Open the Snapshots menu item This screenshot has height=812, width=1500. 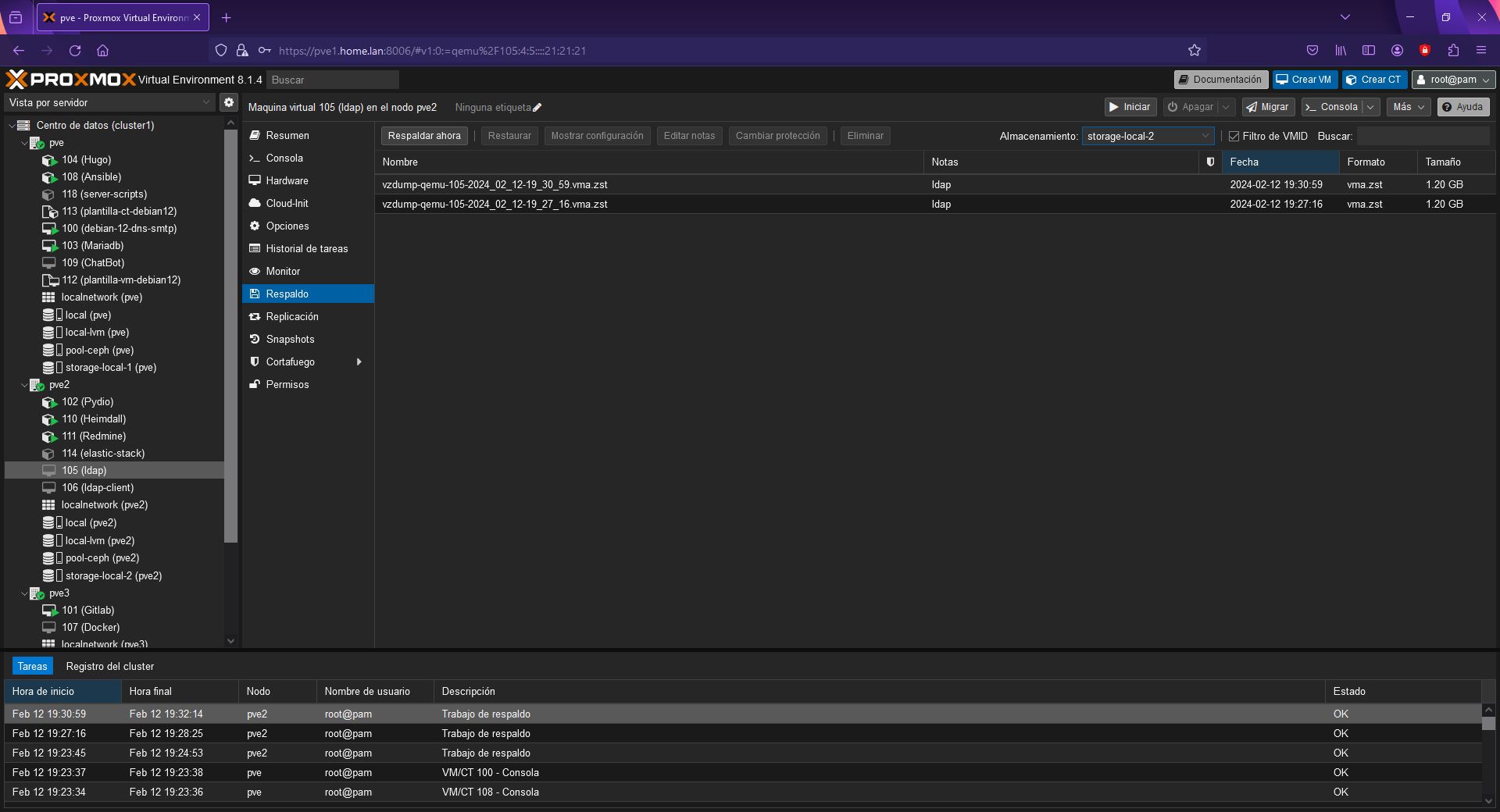pyautogui.click(x=308, y=340)
